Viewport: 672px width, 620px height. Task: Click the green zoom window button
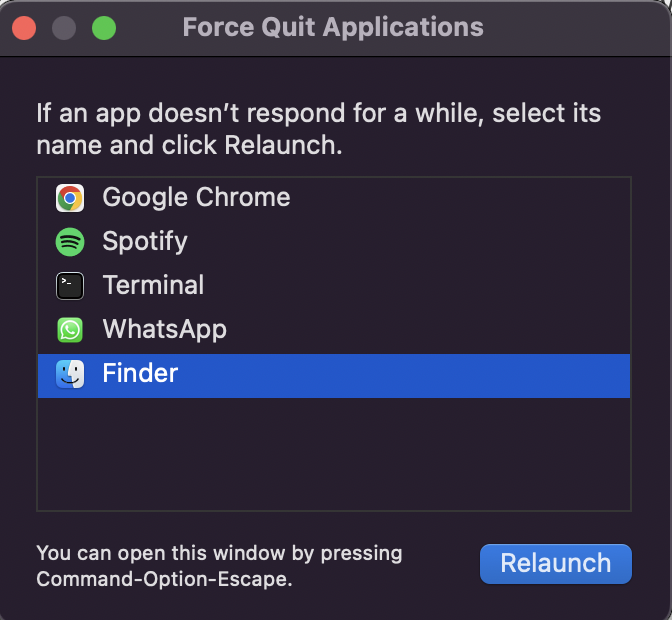click(x=104, y=28)
